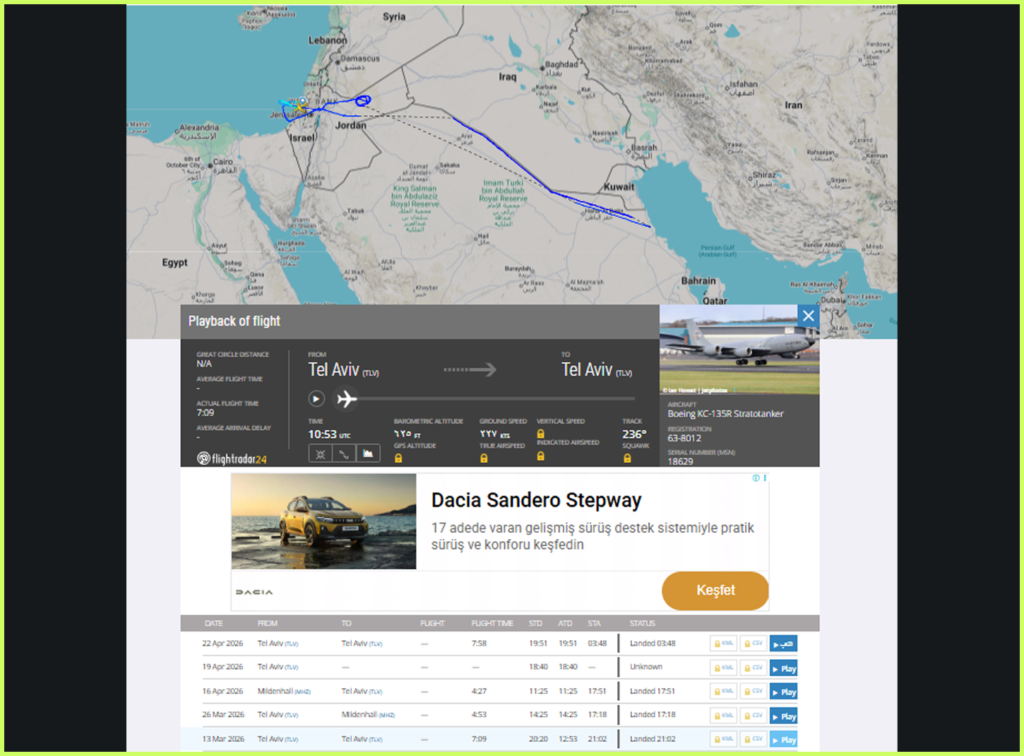This screenshot has width=1024, height=756.
Task: Click the locked Indicated Airspeed icon
Action: pyautogui.click(x=541, y=456)
